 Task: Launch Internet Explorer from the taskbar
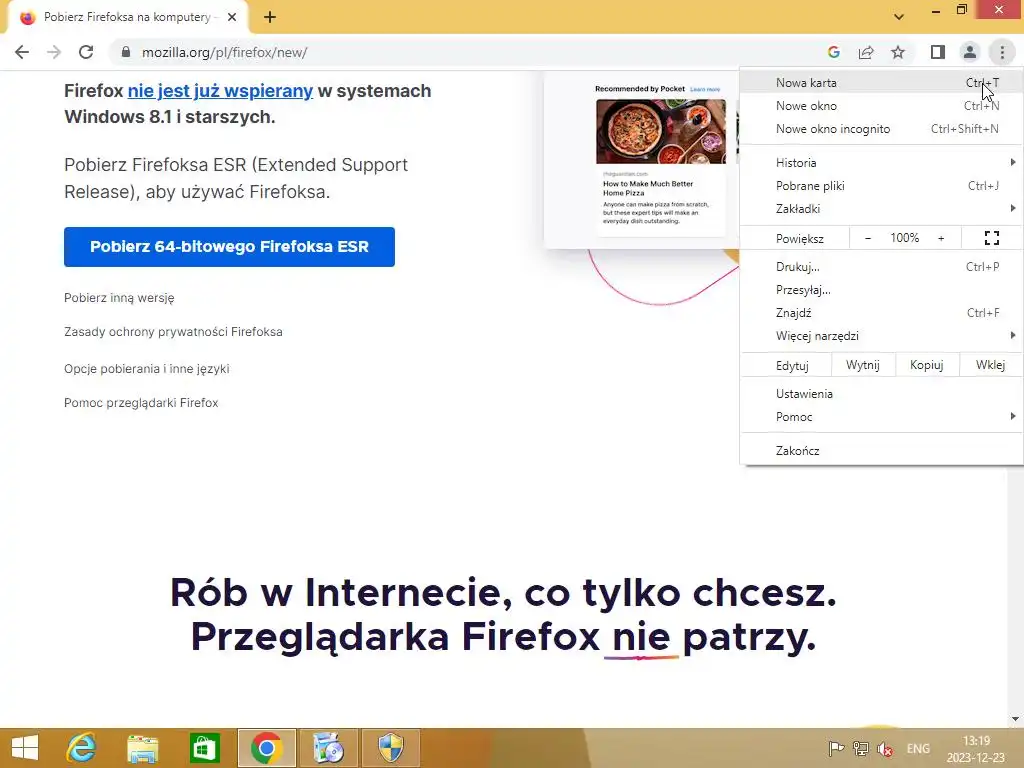[x=82, y=748]
